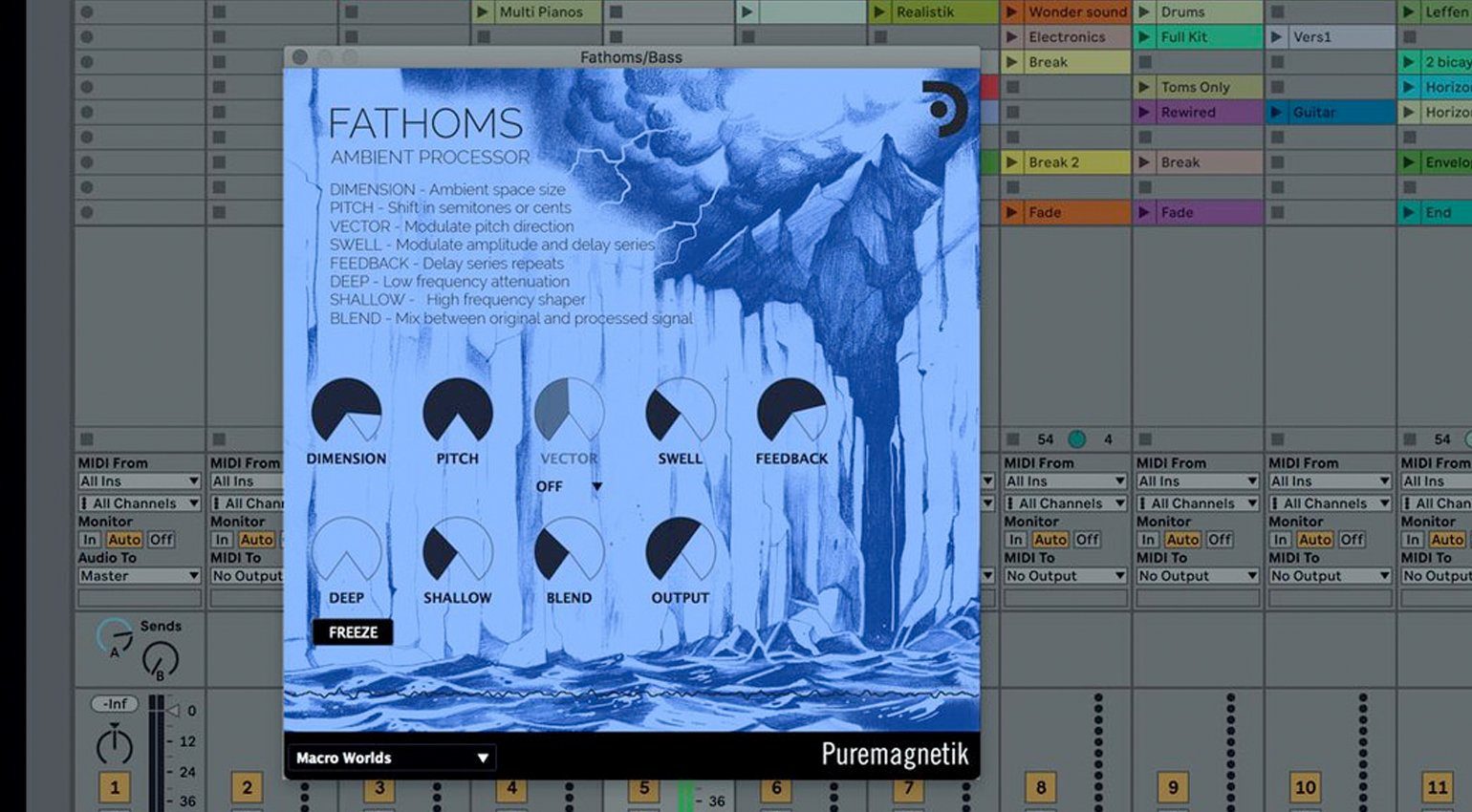Launch the End clip
This screenshot has height=812, width=1472.
1408,212
